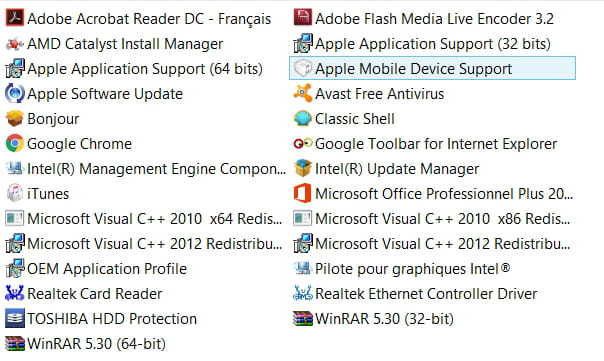Click the iTunes music note icon
Viewport: 604px width, 361px height.
[15, 193]
